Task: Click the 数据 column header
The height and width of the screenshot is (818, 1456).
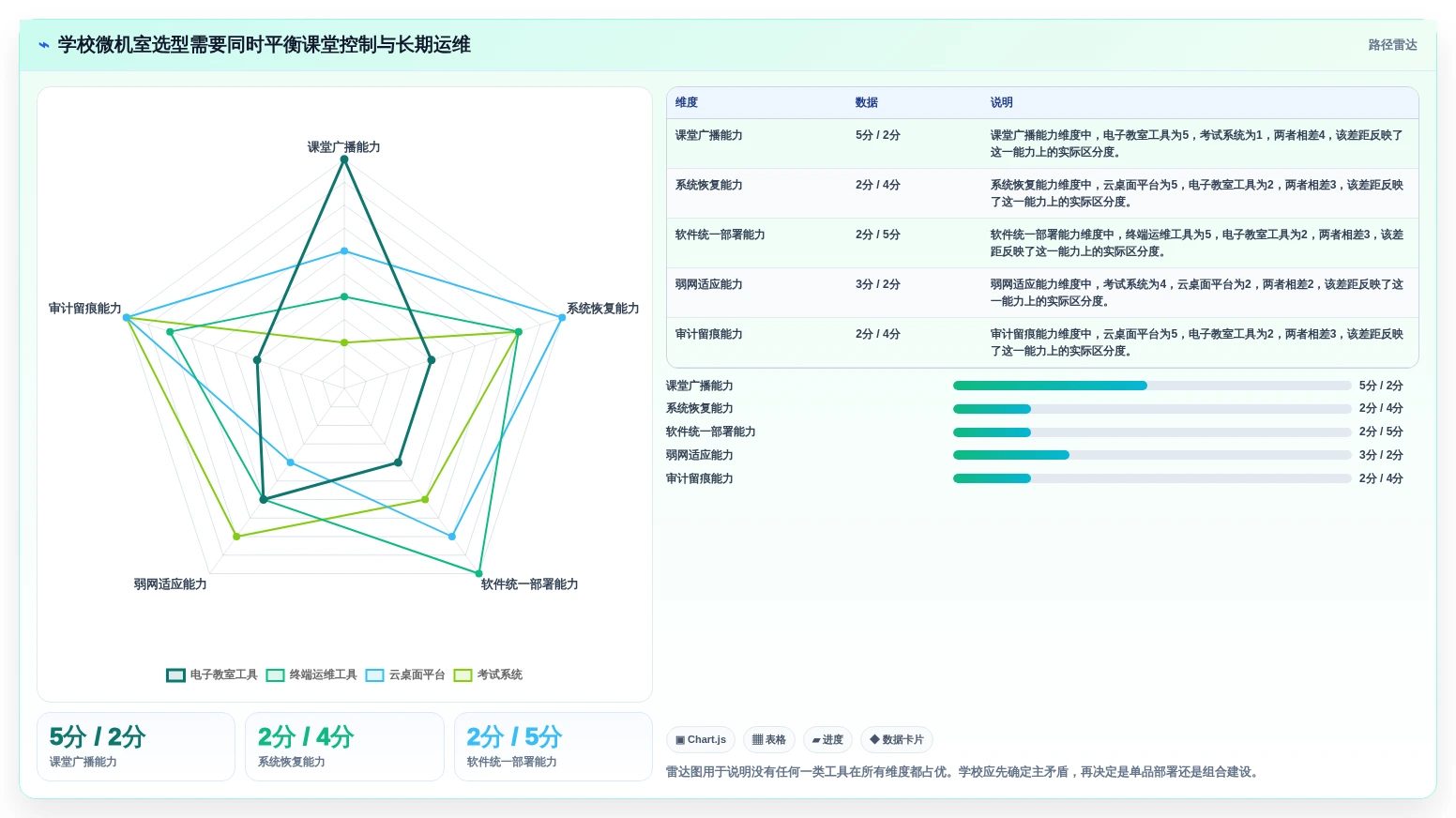Action: 867,103
